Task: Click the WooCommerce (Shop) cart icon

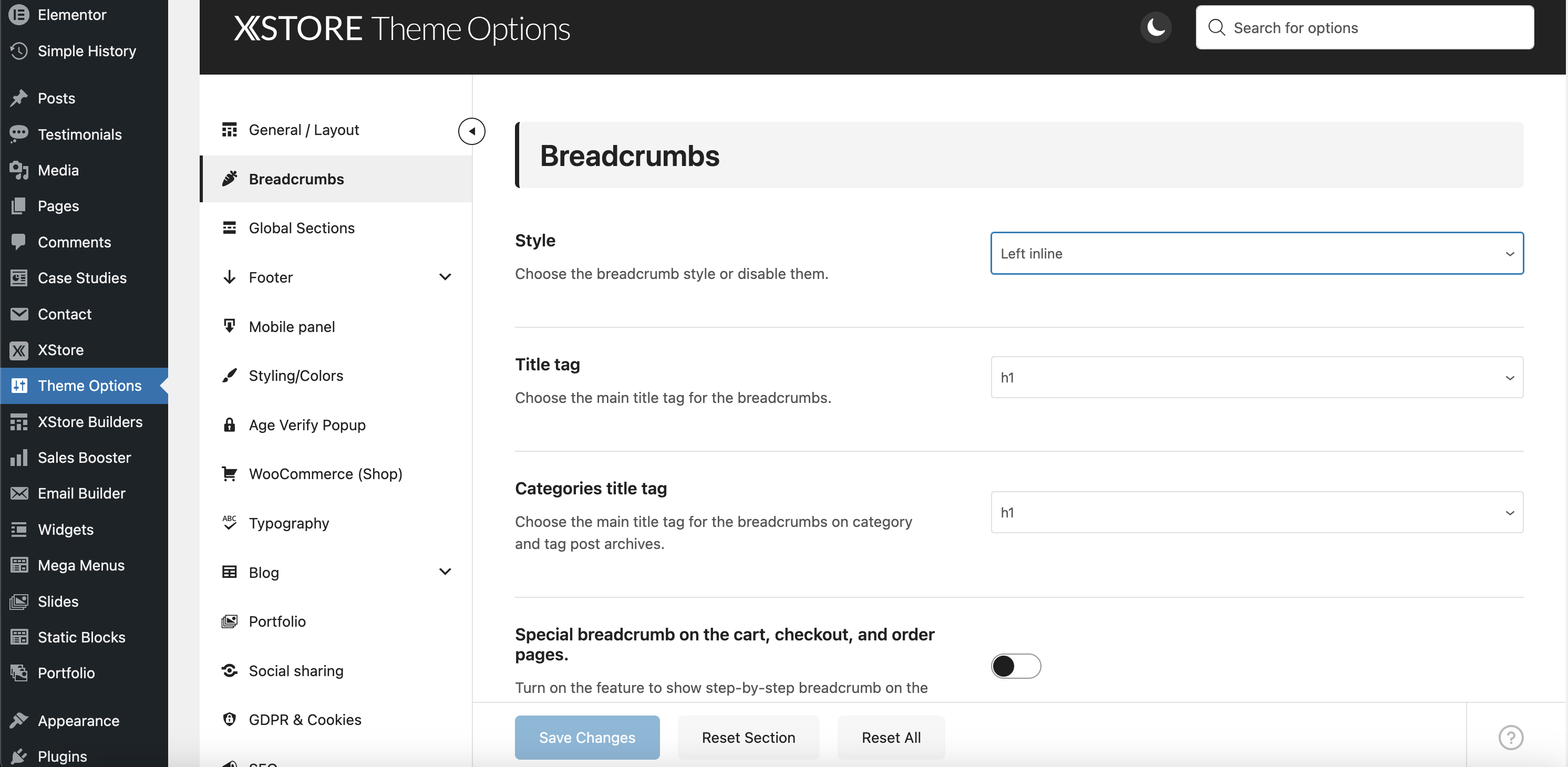Action: point(230,473)
